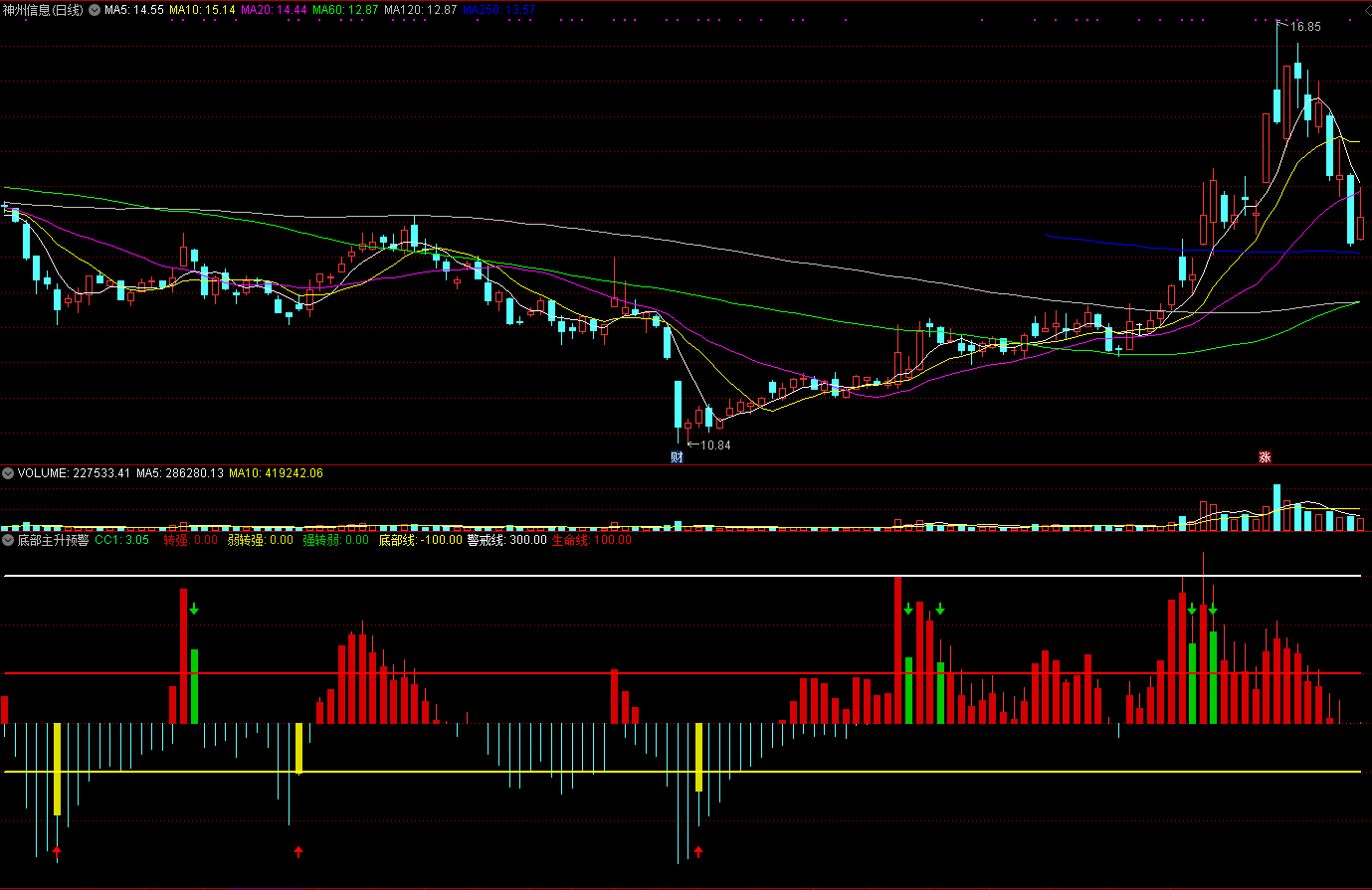Select the MA10: 15.14 moving average label
Viewport: 1372px width, 890px height.
tap(202, 10)
